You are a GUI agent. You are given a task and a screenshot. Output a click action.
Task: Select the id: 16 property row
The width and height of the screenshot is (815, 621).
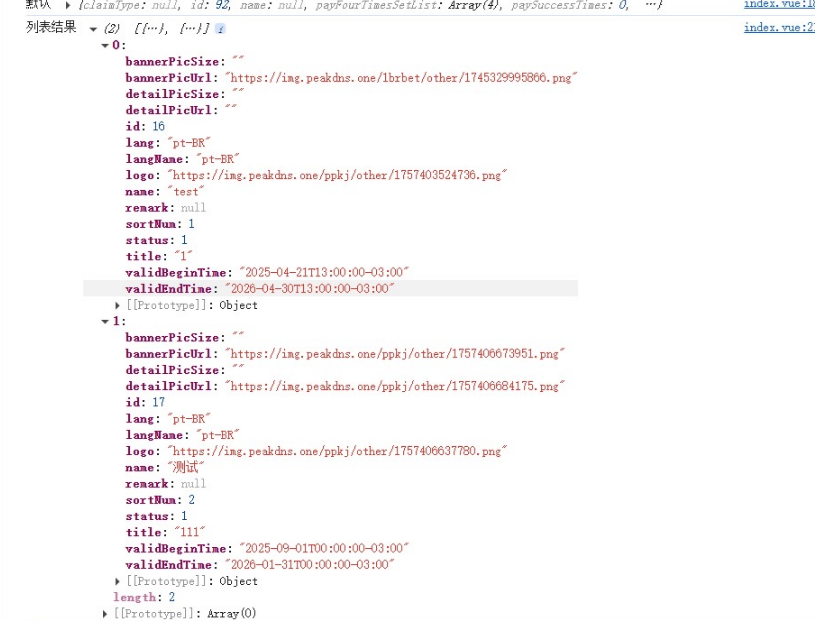click(145, 126)
